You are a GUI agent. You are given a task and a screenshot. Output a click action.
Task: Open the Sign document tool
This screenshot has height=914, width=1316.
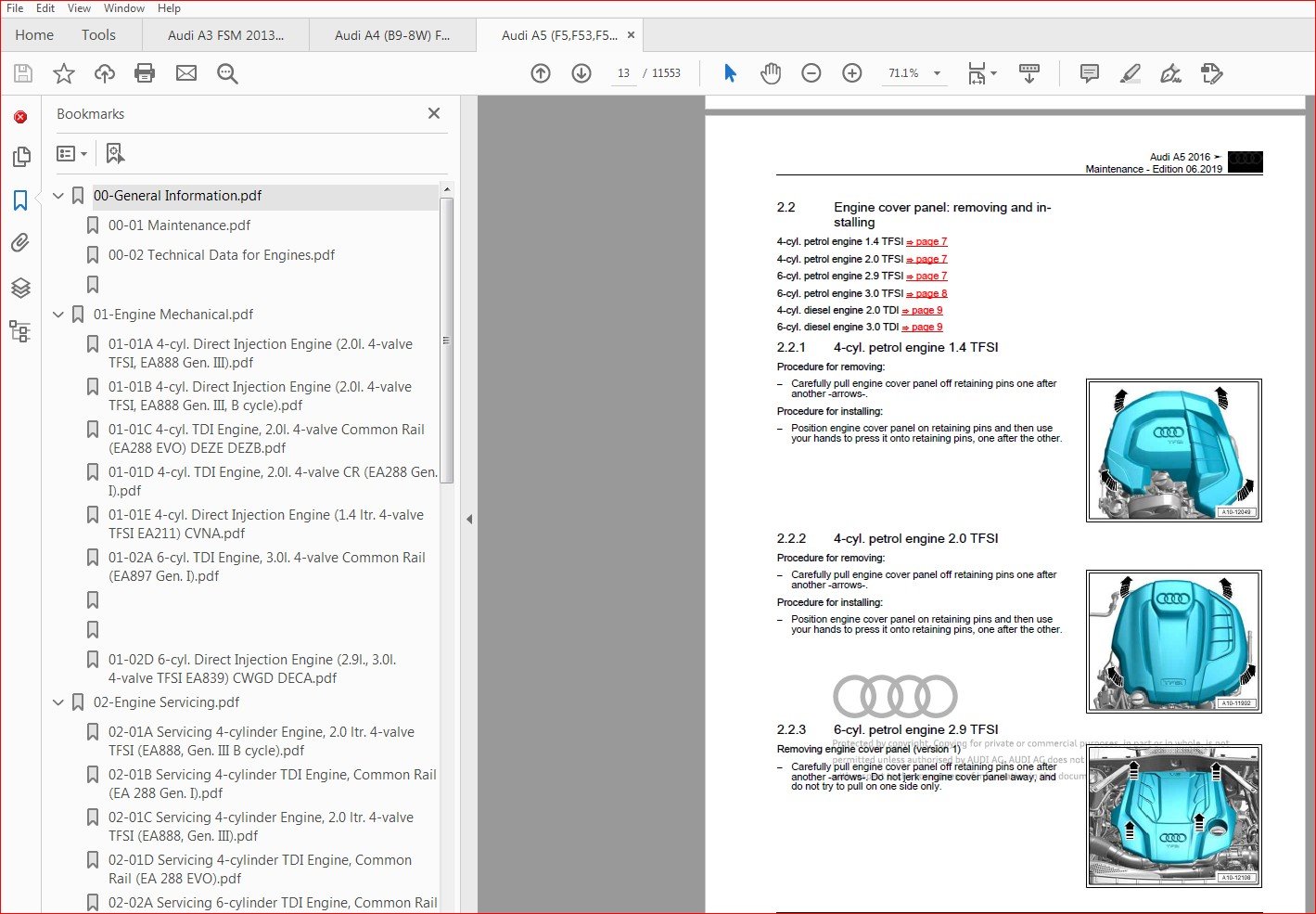1170,73
